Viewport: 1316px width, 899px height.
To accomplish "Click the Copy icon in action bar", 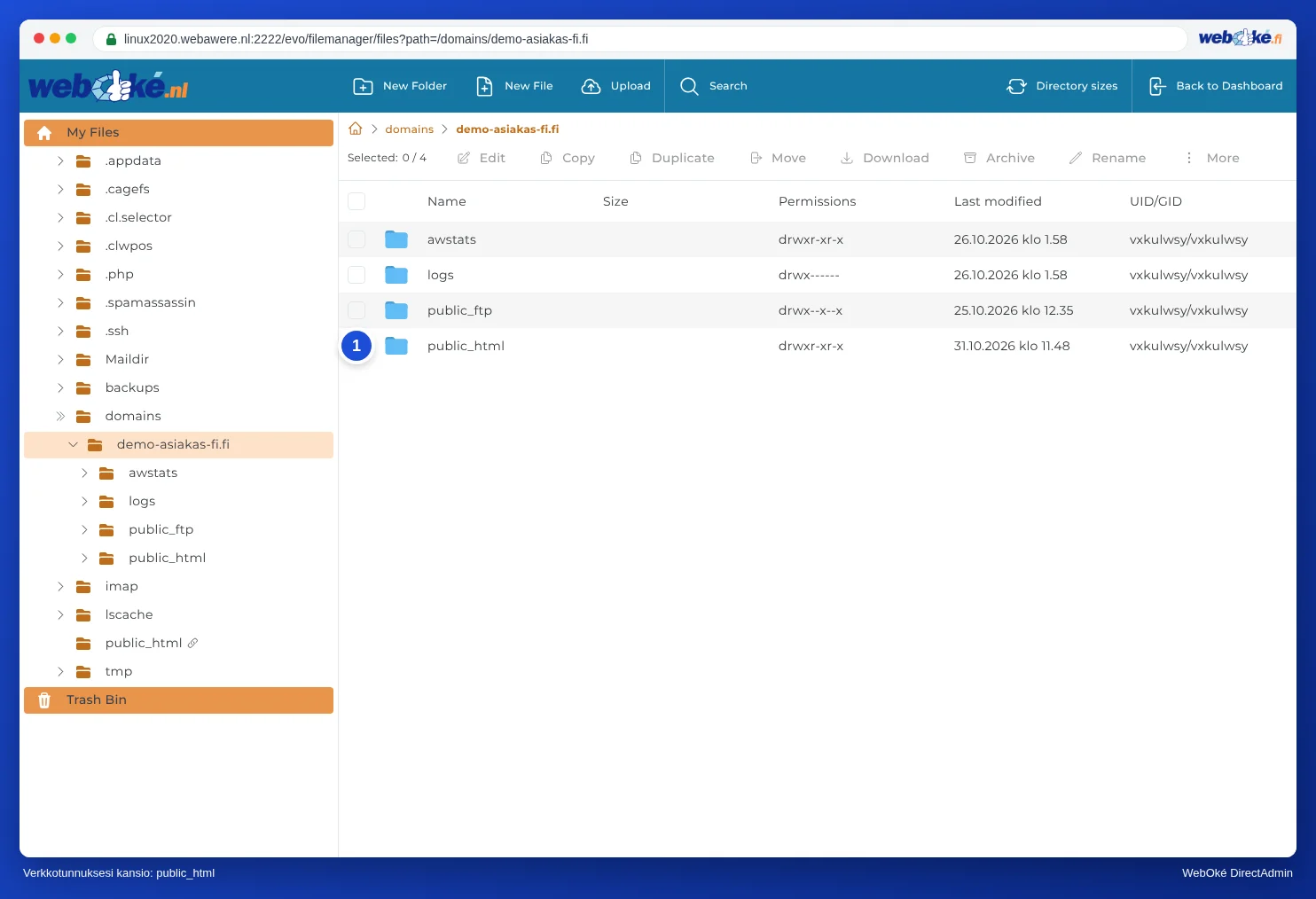I will coord(546,158).
